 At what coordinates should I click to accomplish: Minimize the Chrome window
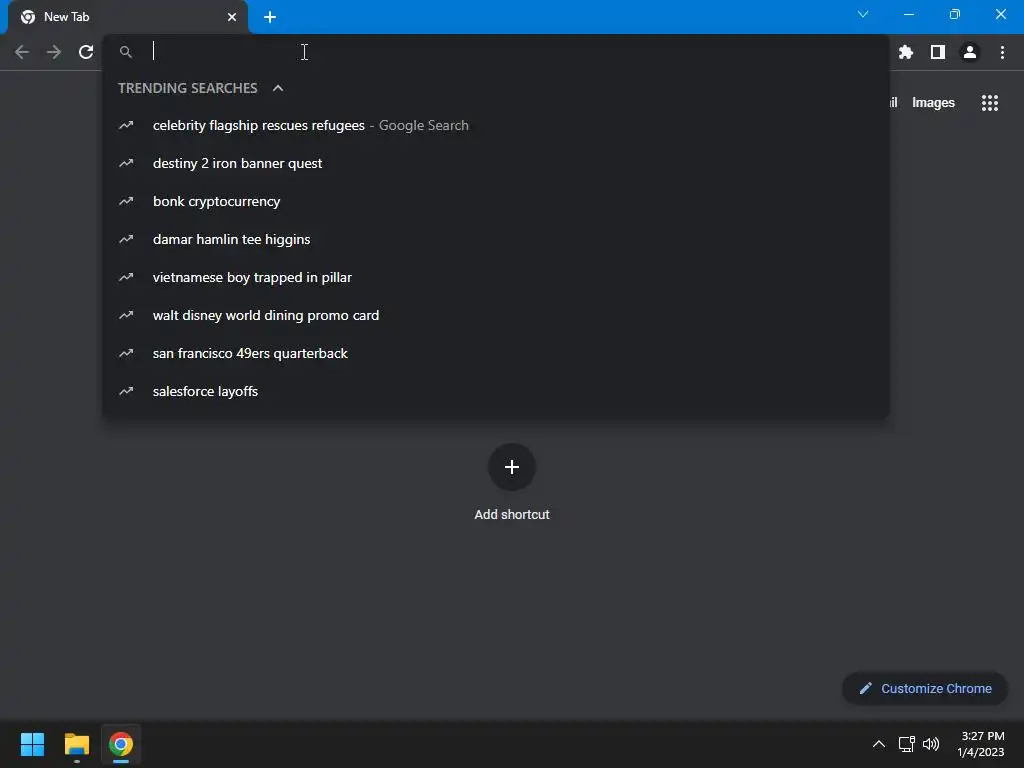(x=908, y=14)
